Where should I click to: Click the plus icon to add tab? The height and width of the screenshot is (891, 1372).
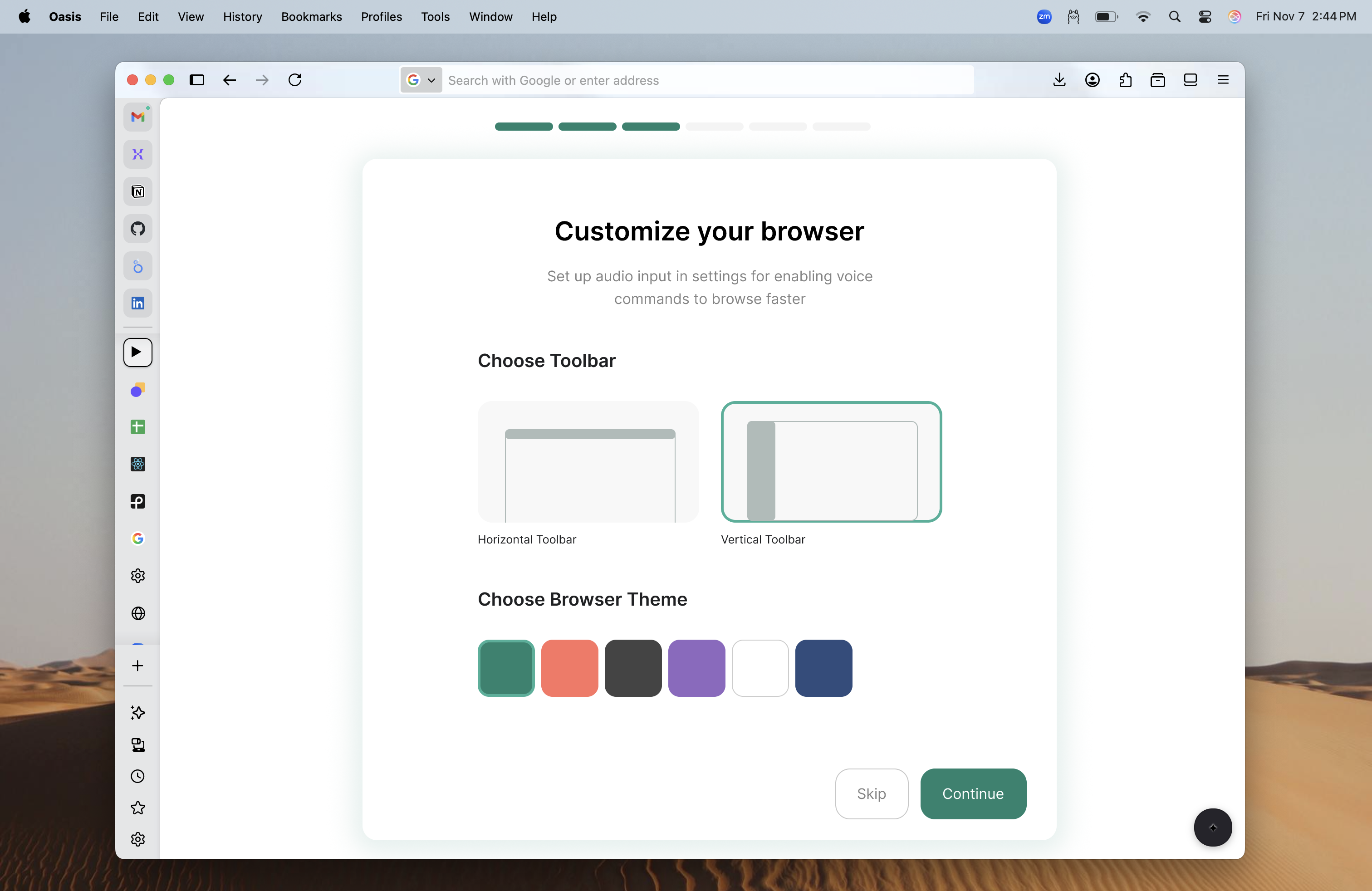pyautogui.click(x=138, y=666)
